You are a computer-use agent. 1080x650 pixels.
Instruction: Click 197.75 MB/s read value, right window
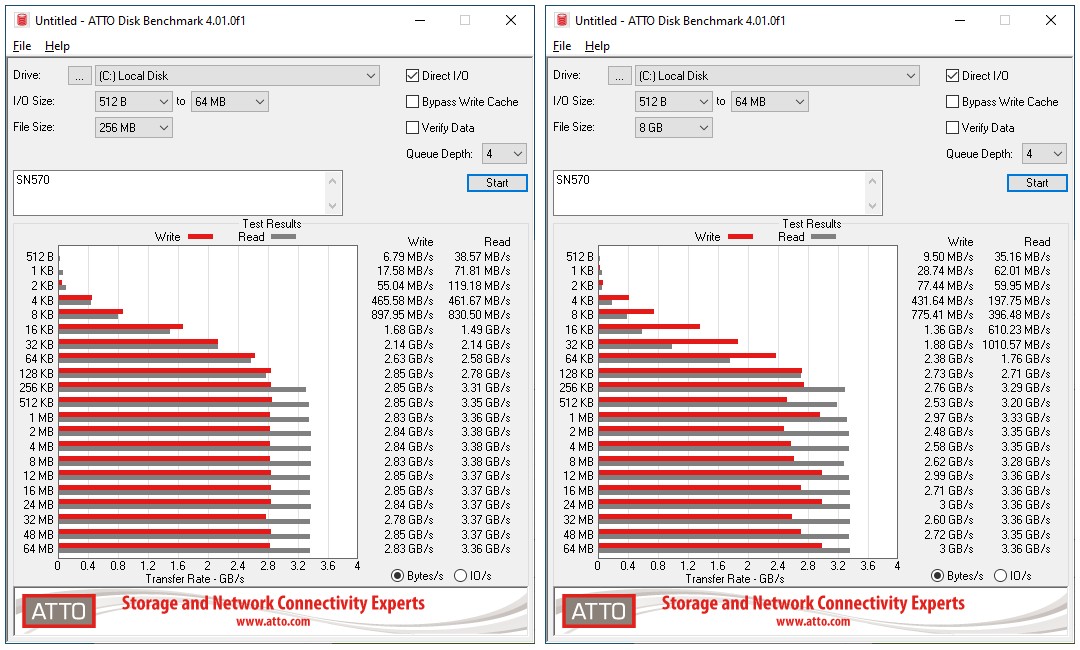coord(1019,301)
